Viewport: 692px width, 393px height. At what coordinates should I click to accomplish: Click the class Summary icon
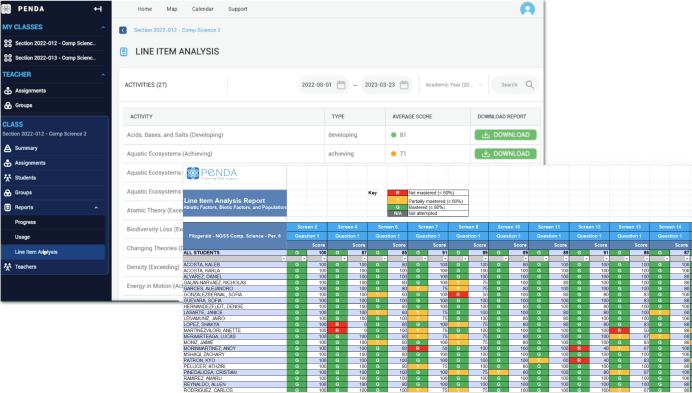pyautogui.click(x=8, y=148)
